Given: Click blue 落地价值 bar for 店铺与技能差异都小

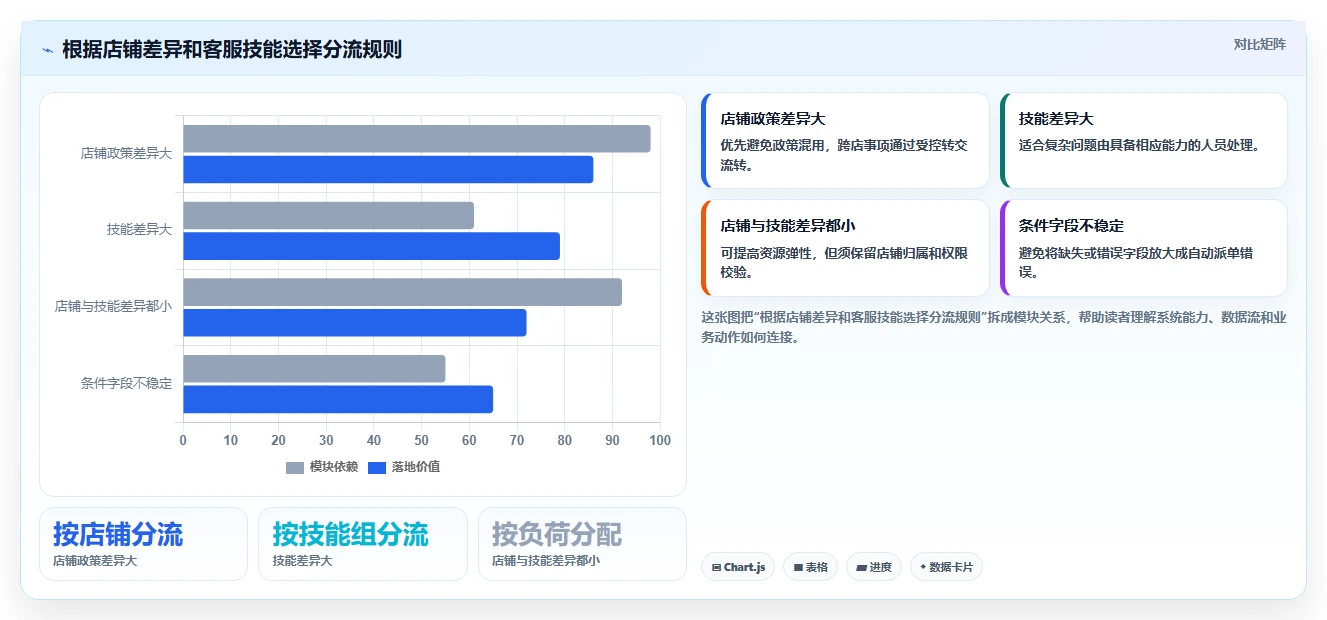Looking at the screenshot, I should point(355,323).
